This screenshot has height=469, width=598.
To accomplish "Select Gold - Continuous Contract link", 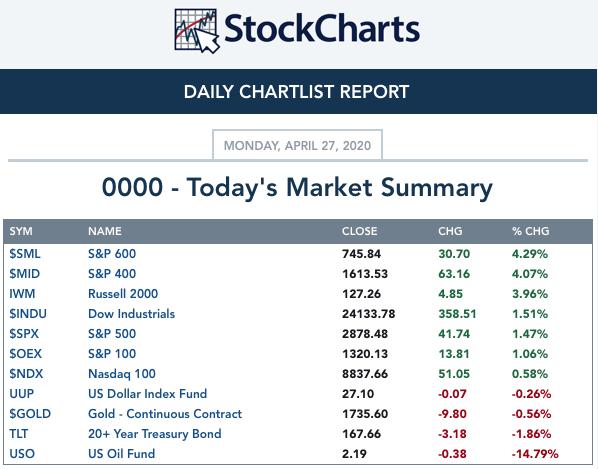I will [165, 414].
